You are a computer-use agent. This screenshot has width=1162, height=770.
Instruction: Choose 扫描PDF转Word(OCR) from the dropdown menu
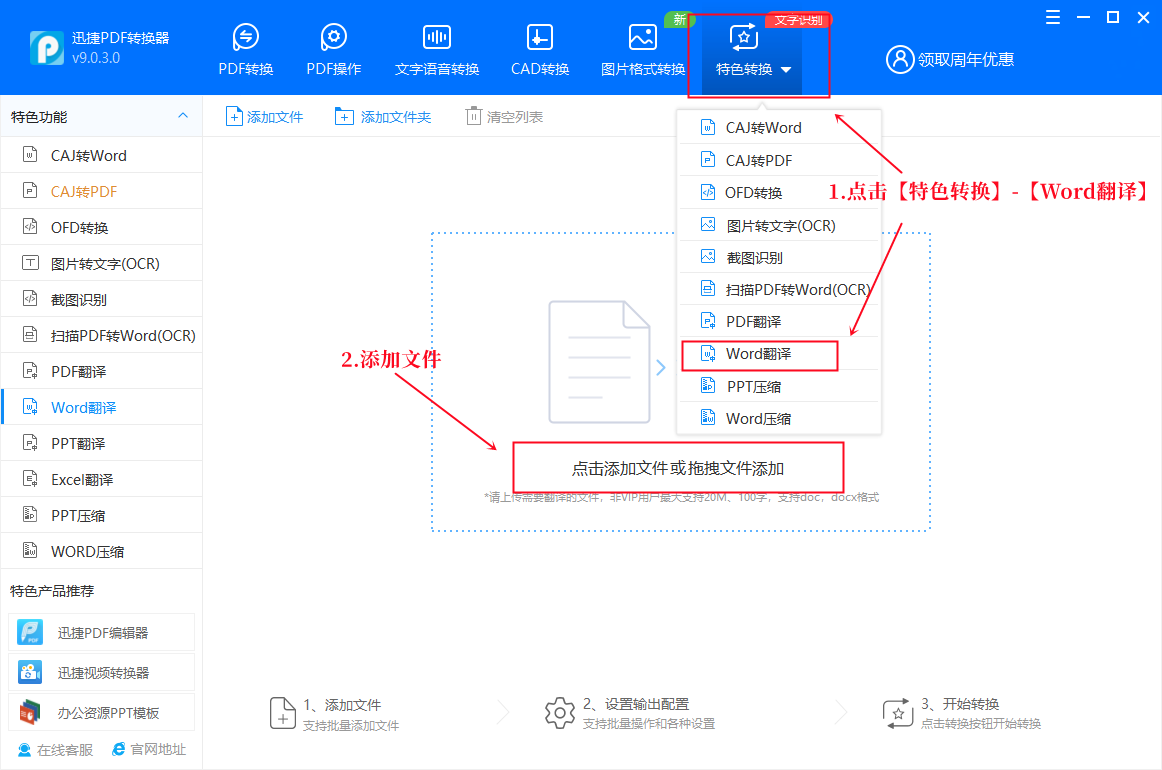pos(779,290)
